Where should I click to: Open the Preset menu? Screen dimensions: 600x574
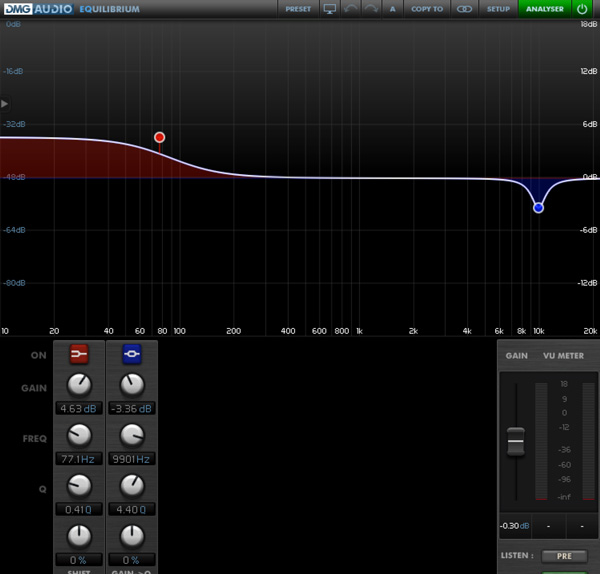pos(298,9)
